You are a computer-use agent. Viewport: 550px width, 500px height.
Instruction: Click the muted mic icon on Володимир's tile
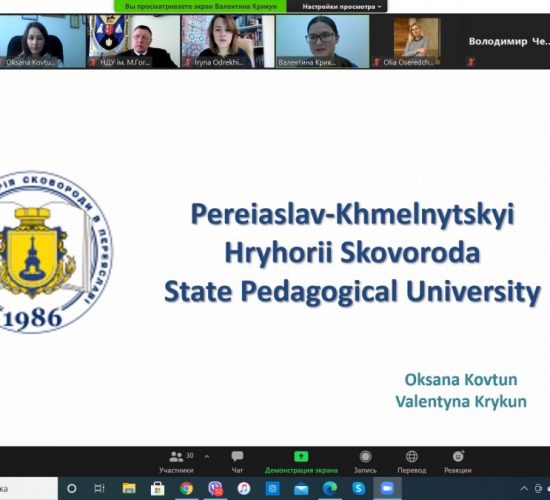click(x=471, y=62)
